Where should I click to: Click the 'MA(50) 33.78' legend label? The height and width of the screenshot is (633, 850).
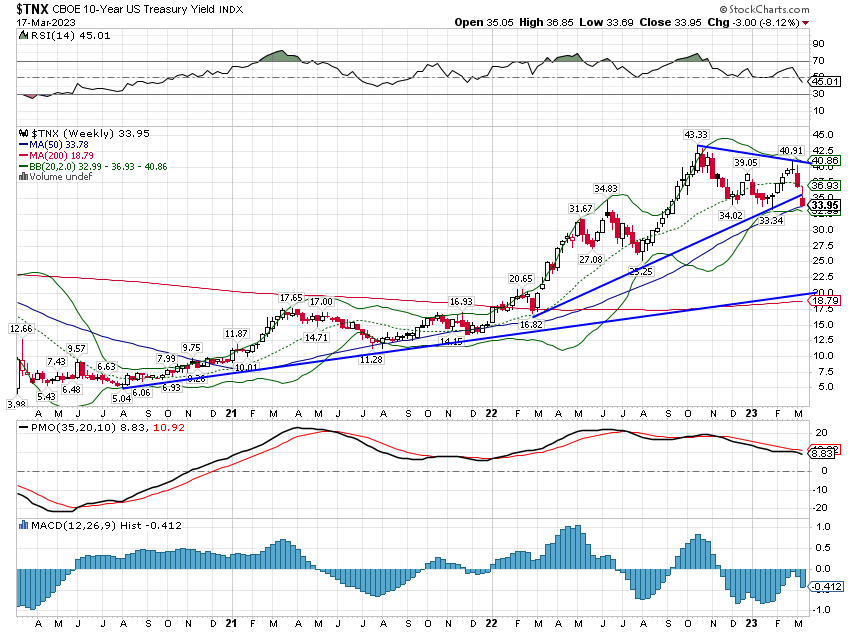pyautogui.click(x=59, y=145)
